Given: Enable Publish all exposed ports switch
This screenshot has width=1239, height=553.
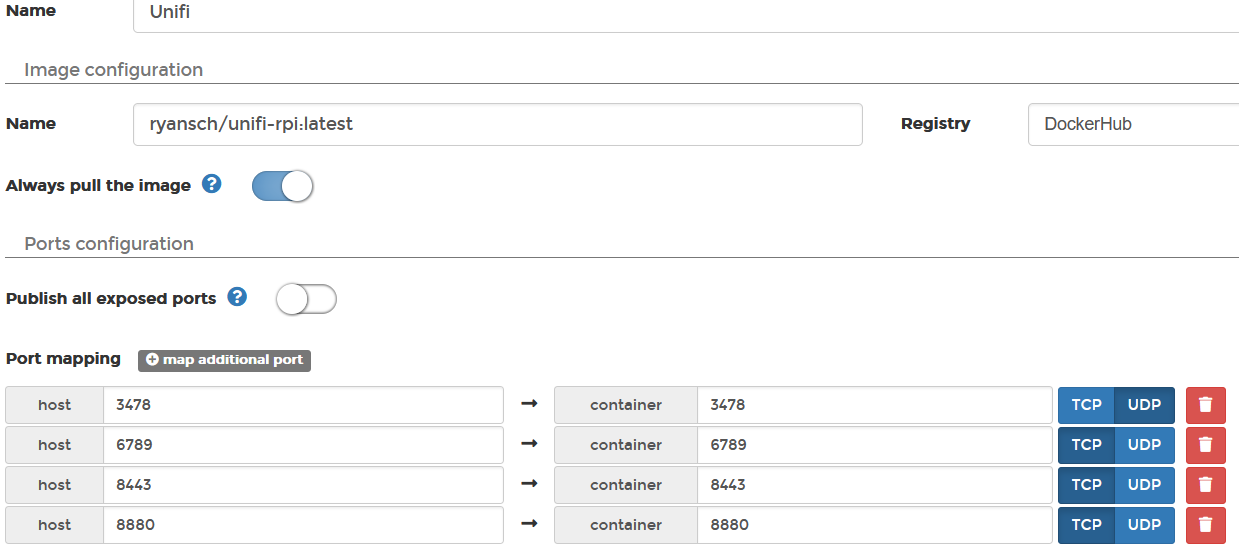Looking at the screenshot, I should [x=307, y=299].
